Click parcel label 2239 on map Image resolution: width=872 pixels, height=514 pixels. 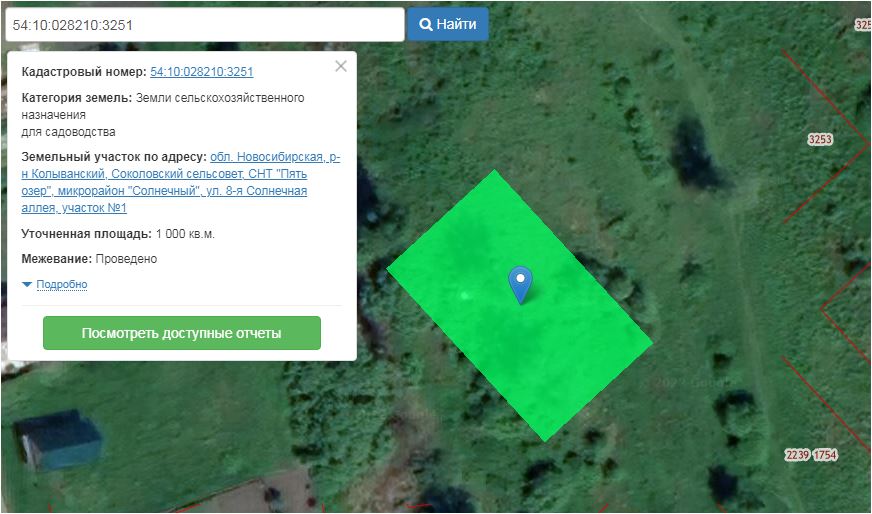(x=797, y=455)
